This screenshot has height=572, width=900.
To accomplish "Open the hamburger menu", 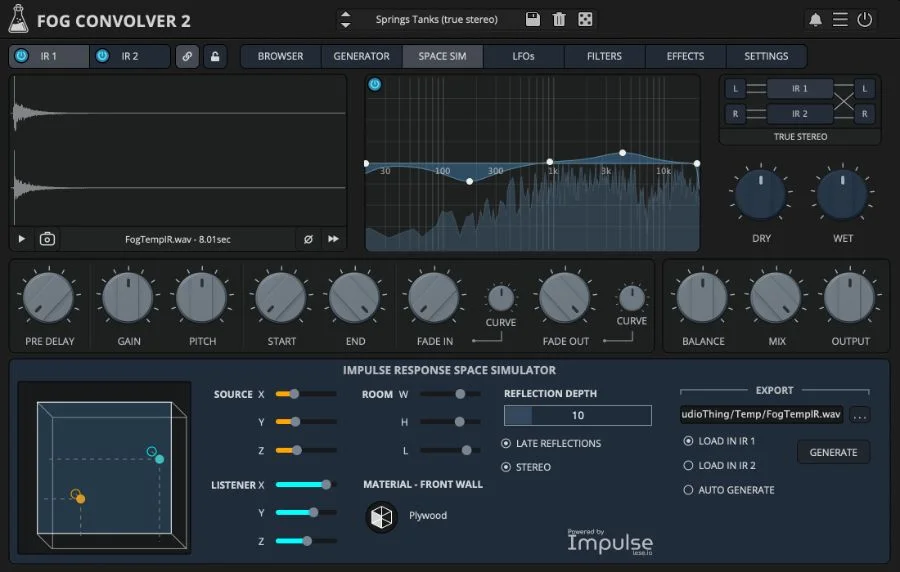I will [x=840, y=20].
